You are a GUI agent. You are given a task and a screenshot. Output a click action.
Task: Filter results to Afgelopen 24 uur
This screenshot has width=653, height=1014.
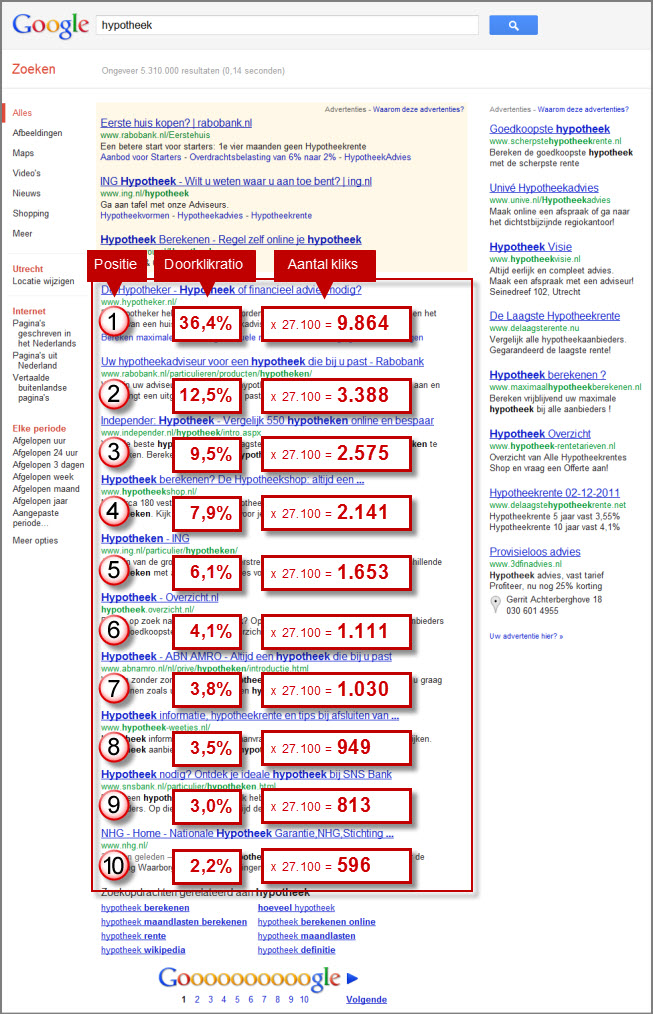click(45, 453)
